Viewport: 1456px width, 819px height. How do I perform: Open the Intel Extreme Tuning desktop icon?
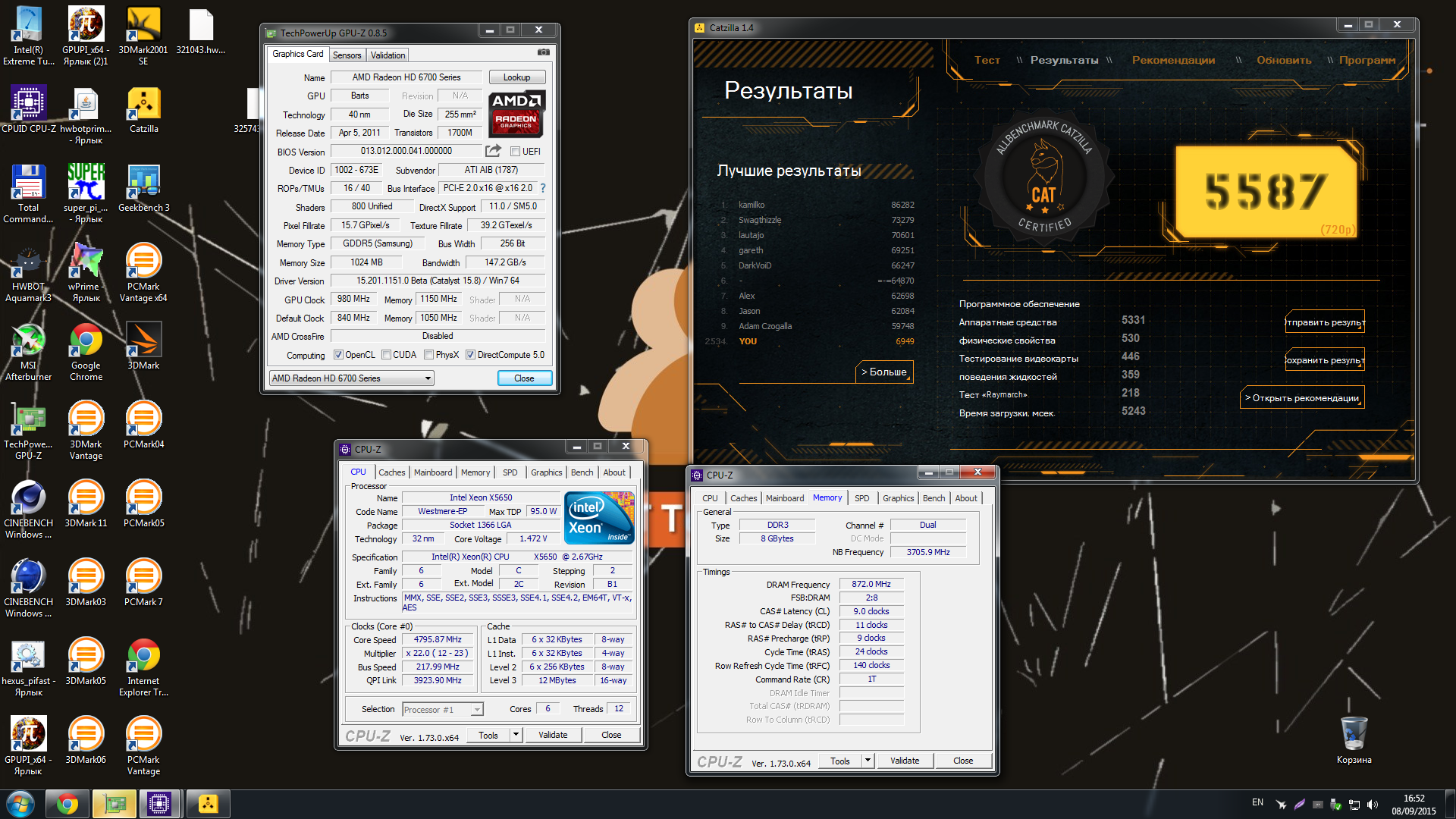coord(29,35)
